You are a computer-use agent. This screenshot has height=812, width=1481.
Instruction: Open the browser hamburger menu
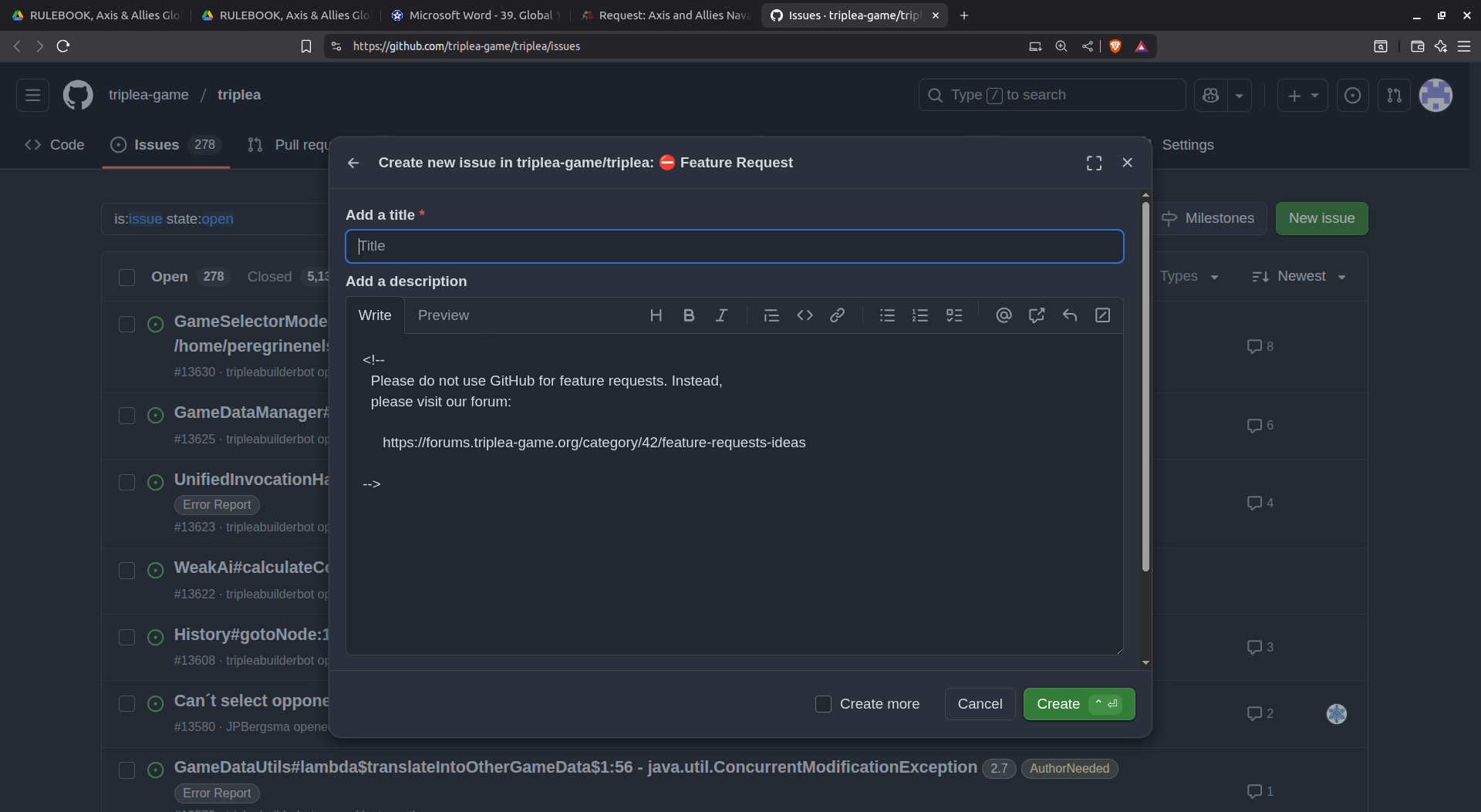[x=1464, y=46]
